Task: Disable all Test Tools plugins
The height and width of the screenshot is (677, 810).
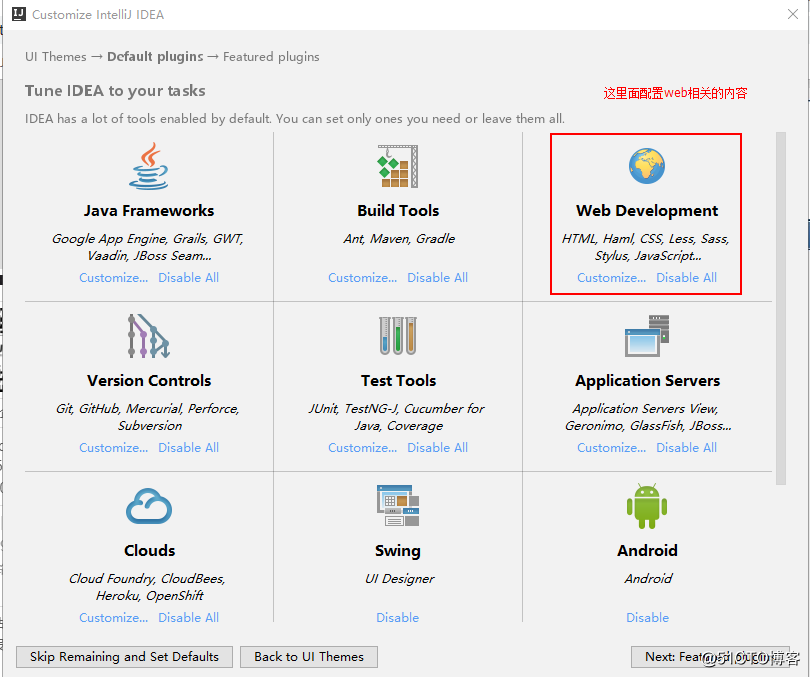Action: 438,447
